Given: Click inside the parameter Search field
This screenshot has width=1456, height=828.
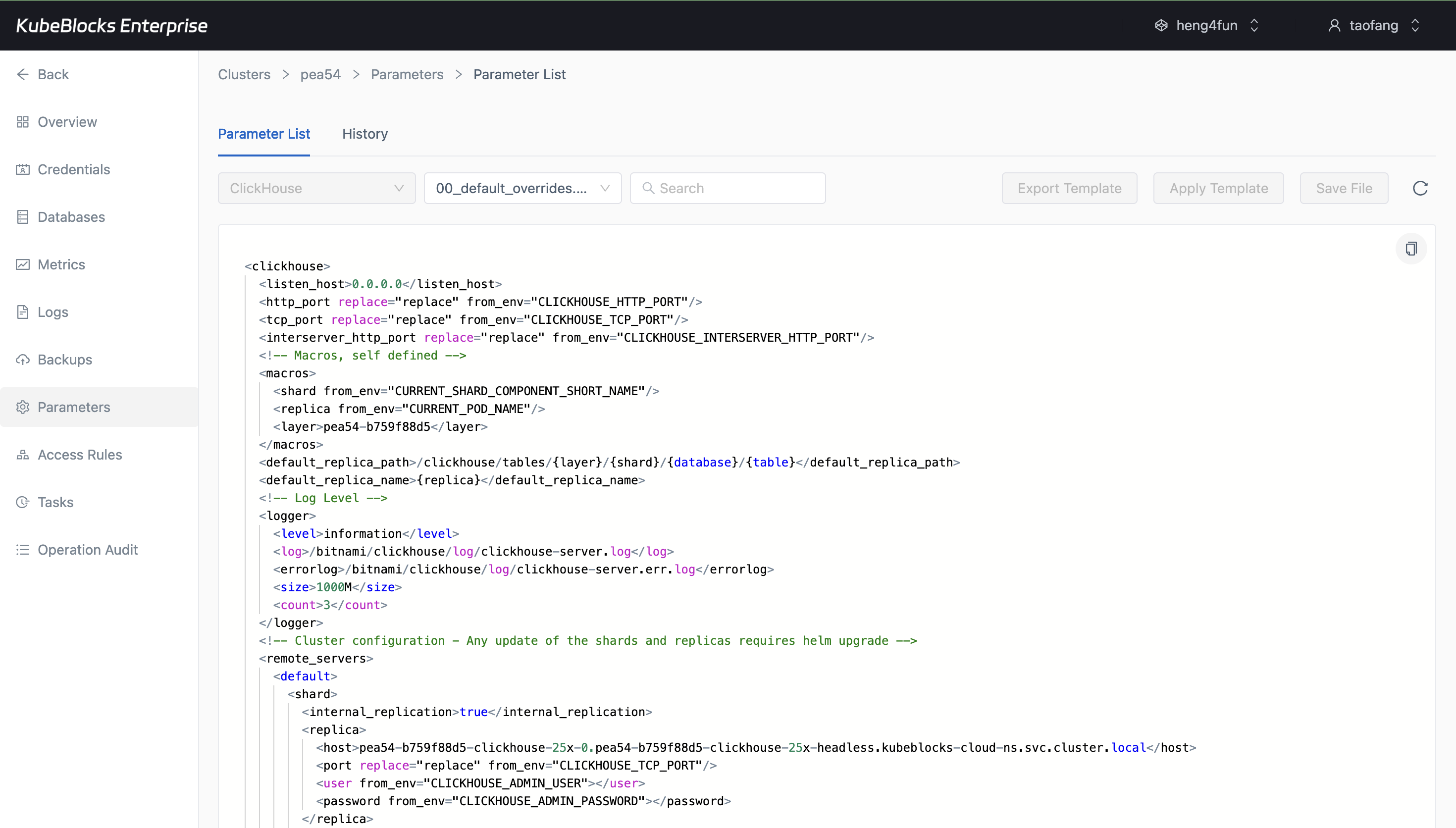Looking at the screenshot, I should tap(728, 188).
